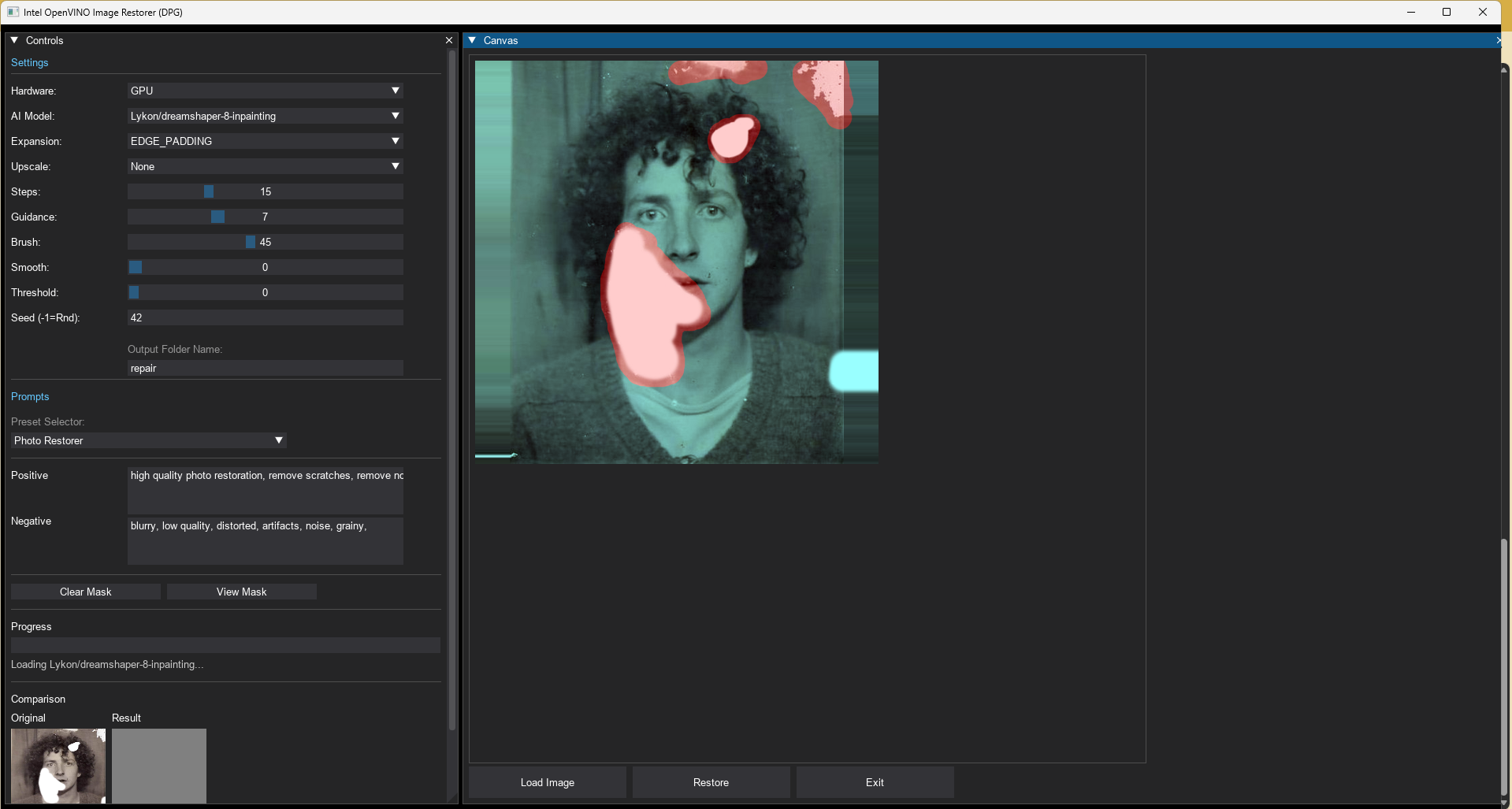Select the Original comparison thumbnail

click(x=58, y=766)
